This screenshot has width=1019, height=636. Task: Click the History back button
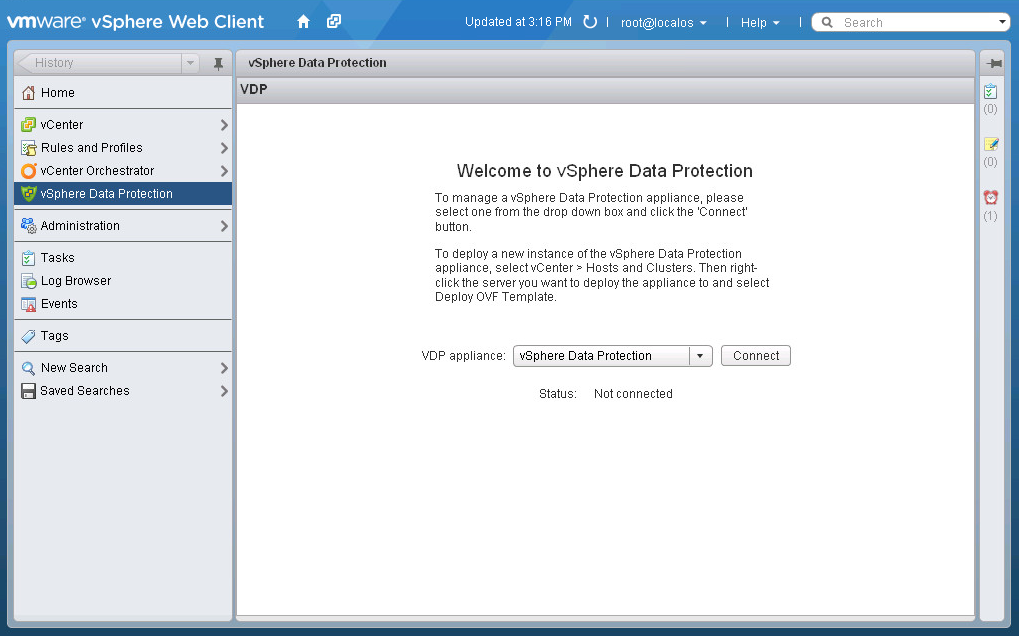[x=99, y=63]
